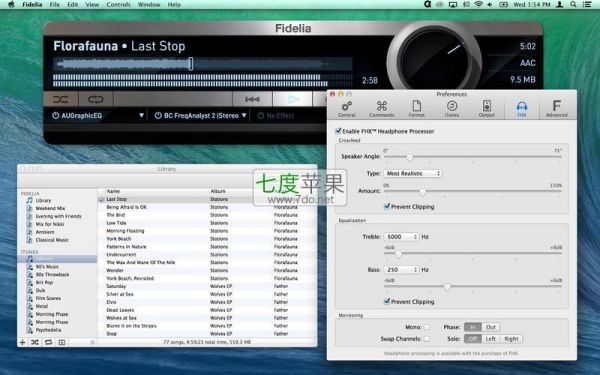The image size is (600, 375).
Task: Adjust the Treble gain slider handle
Action: pos(398,254)
